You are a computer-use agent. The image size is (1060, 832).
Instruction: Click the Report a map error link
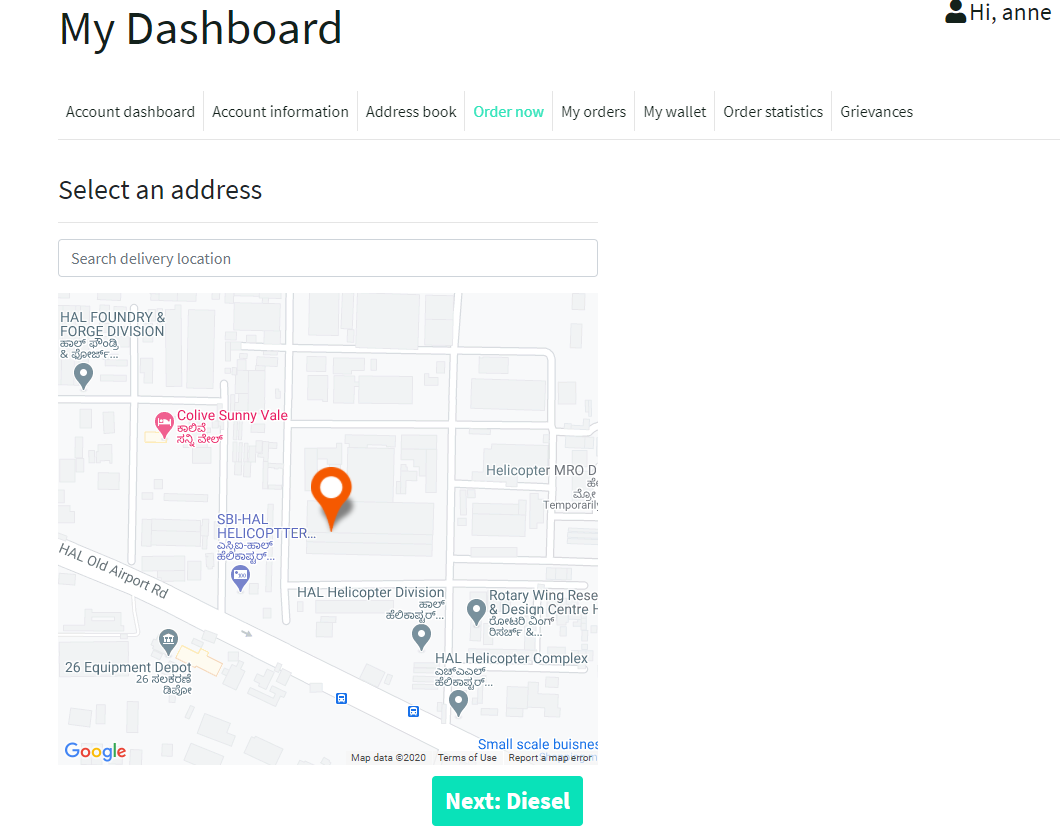(x=550, y=758)
